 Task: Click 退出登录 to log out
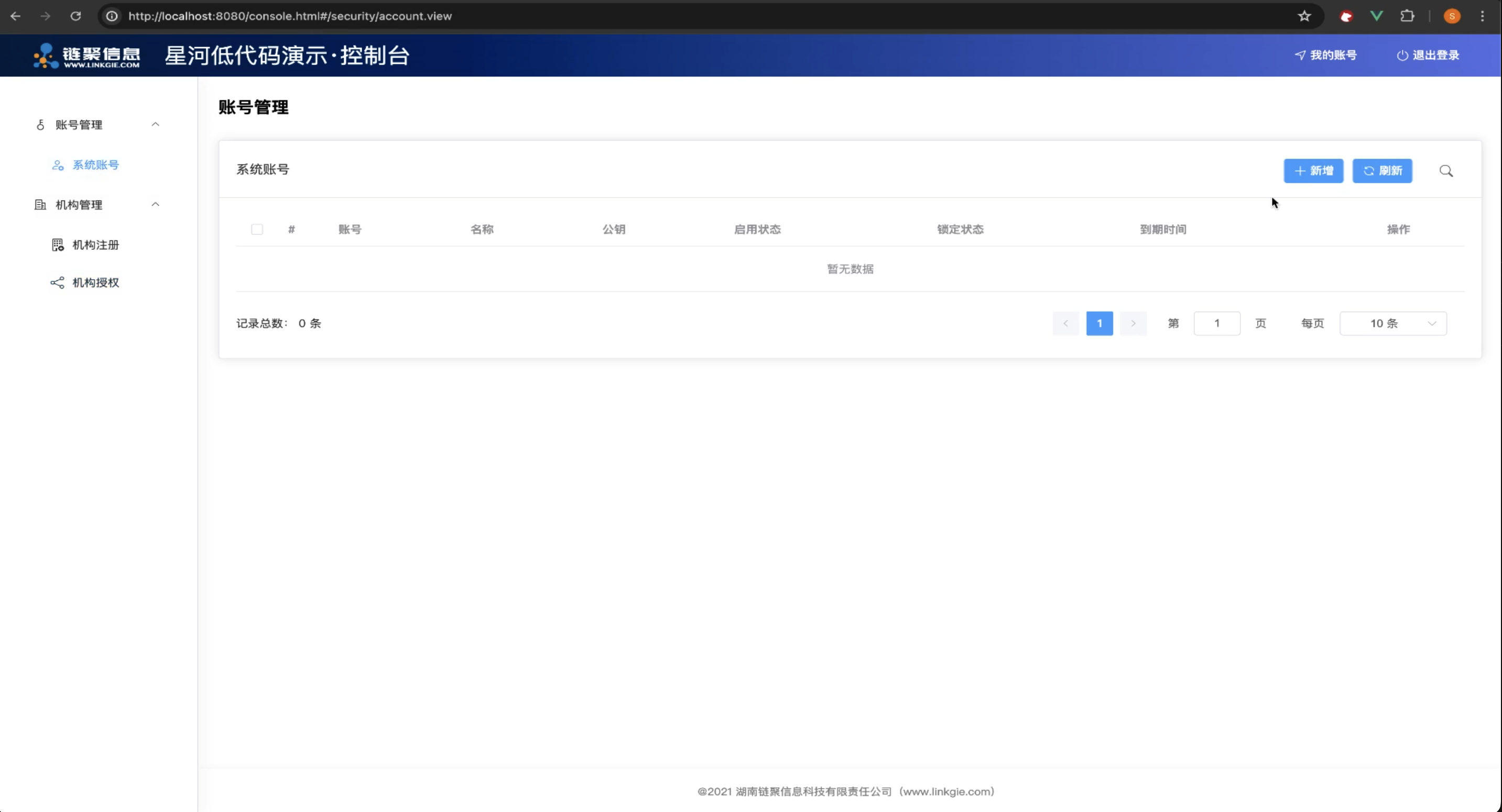coord(1428,56)
